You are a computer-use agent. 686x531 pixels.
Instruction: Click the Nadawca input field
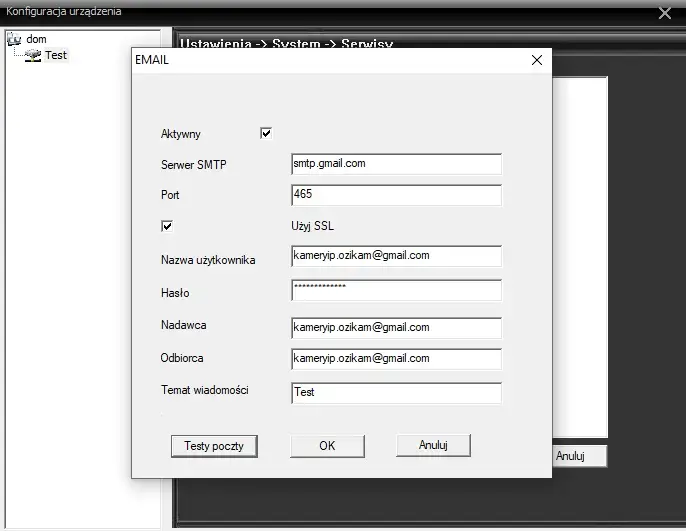(x=396, y=328)
